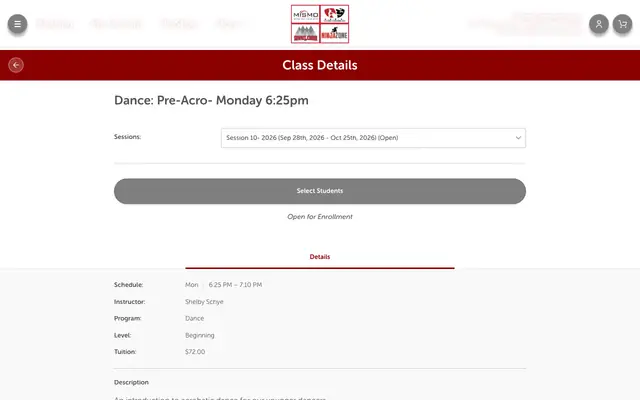Click the Description section heading
The width and height of the screenshot is (640, 400).
click(131, 382)
